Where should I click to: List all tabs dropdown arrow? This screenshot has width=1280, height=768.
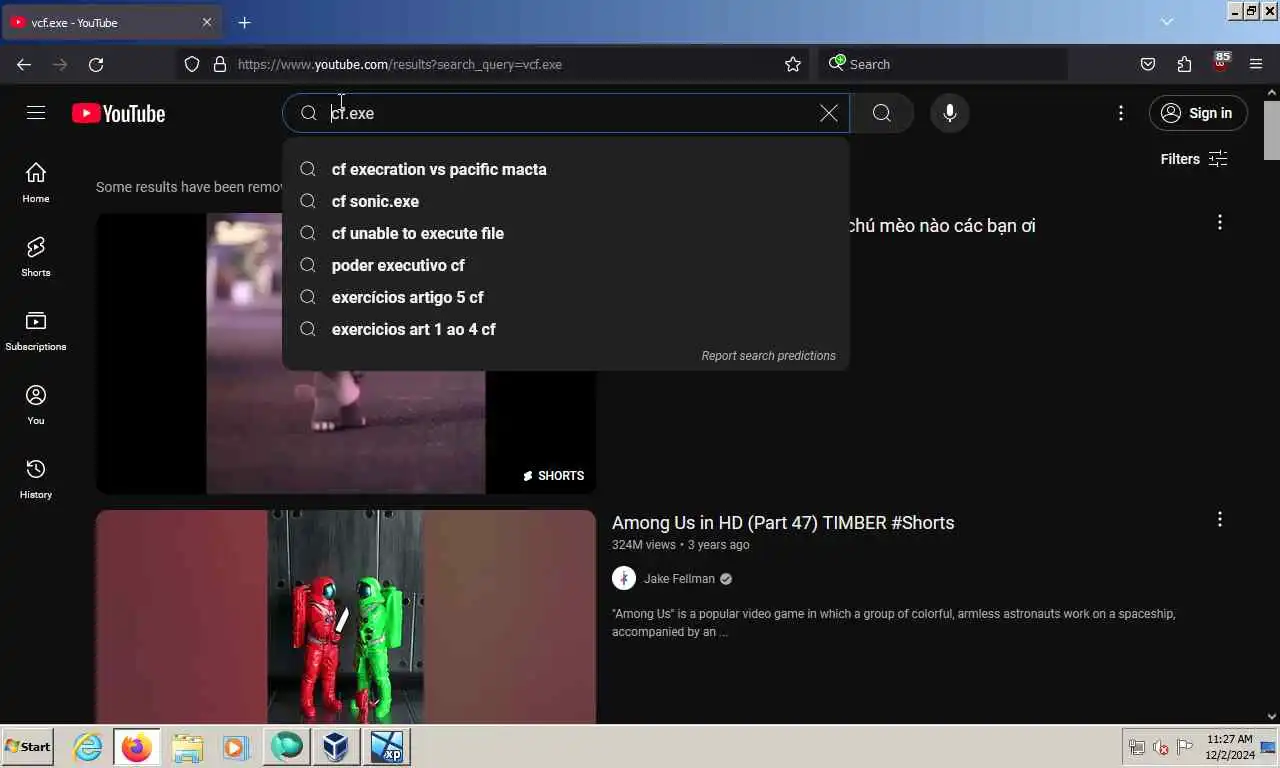(1167, 22)
